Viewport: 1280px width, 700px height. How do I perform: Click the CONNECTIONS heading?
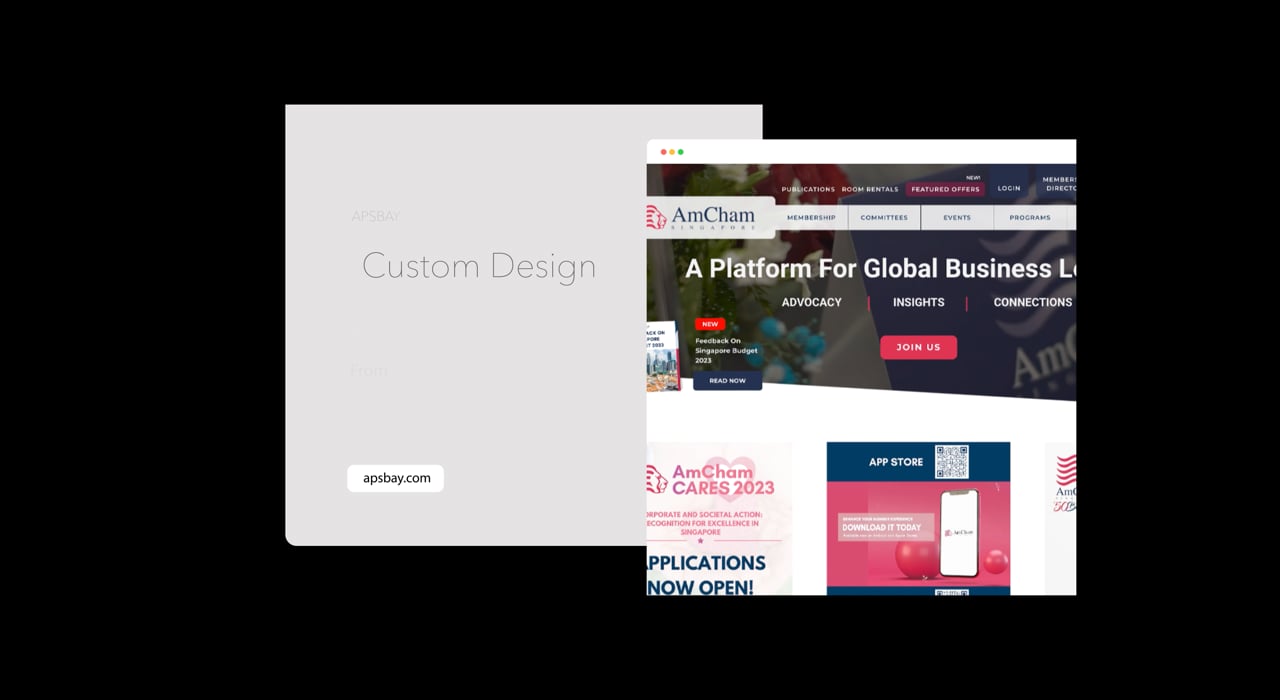(1032, 302)
